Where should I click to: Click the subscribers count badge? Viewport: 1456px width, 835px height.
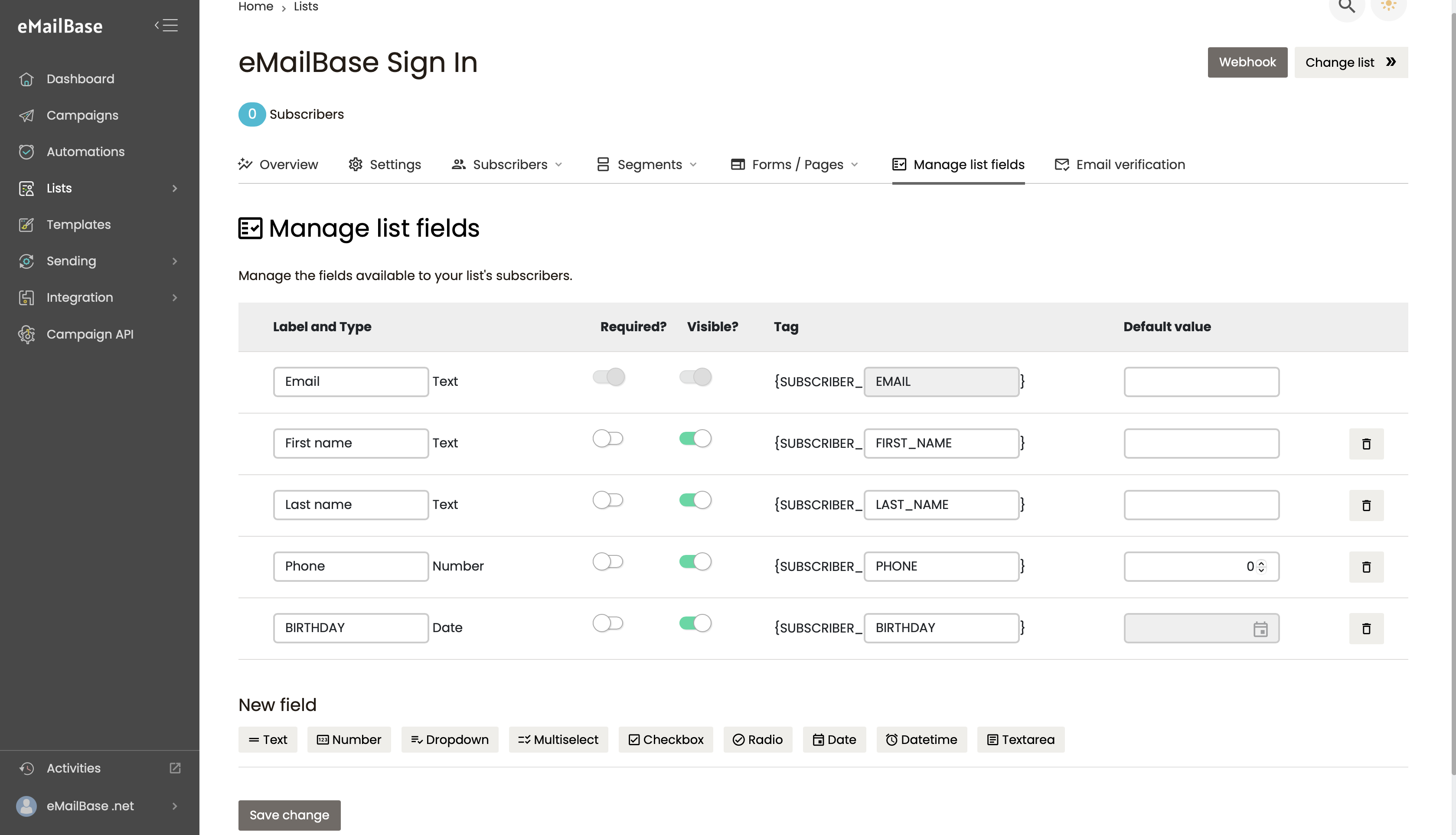pos(252,114)
